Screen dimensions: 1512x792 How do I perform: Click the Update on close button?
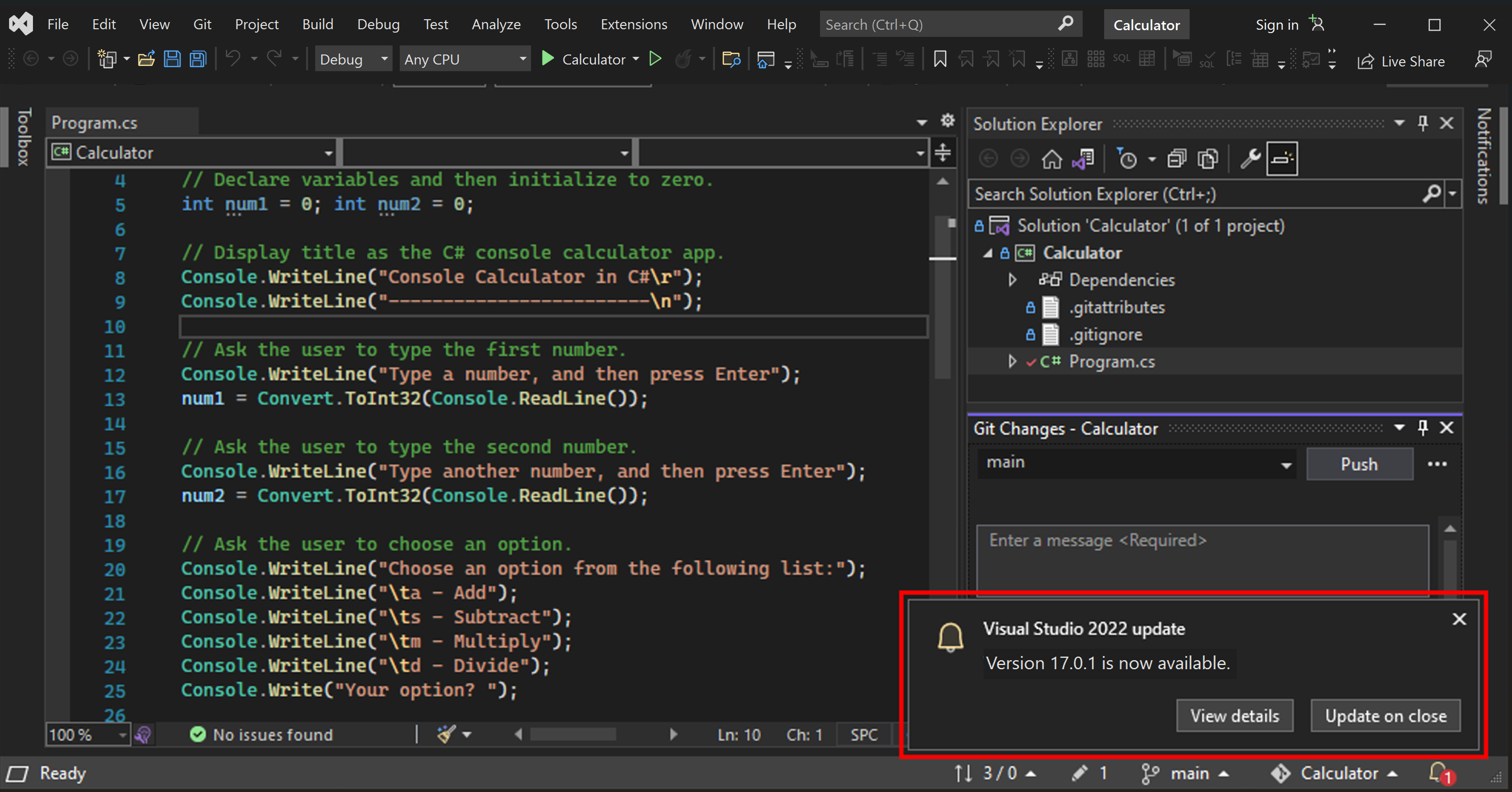[1384, 715]
